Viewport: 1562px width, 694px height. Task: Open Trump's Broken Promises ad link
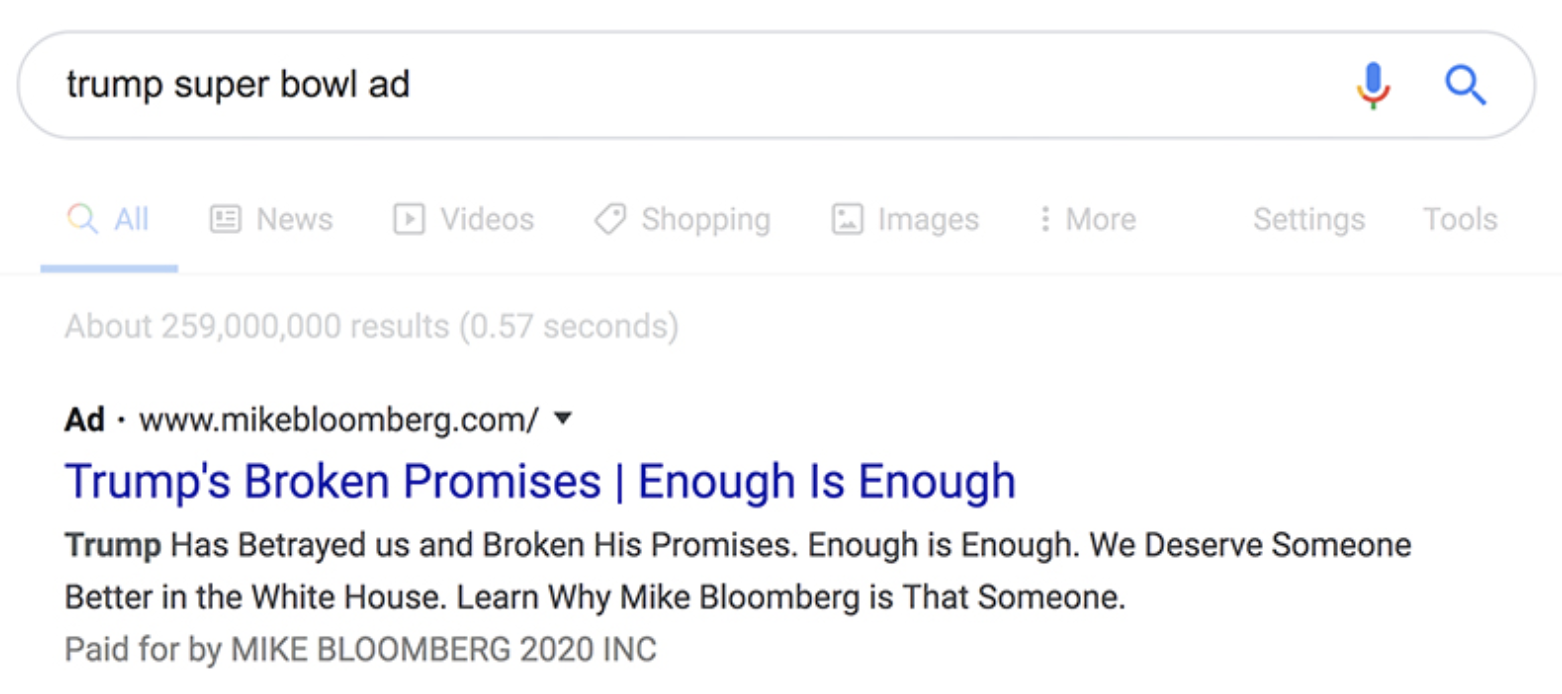(x=539, y=481)
